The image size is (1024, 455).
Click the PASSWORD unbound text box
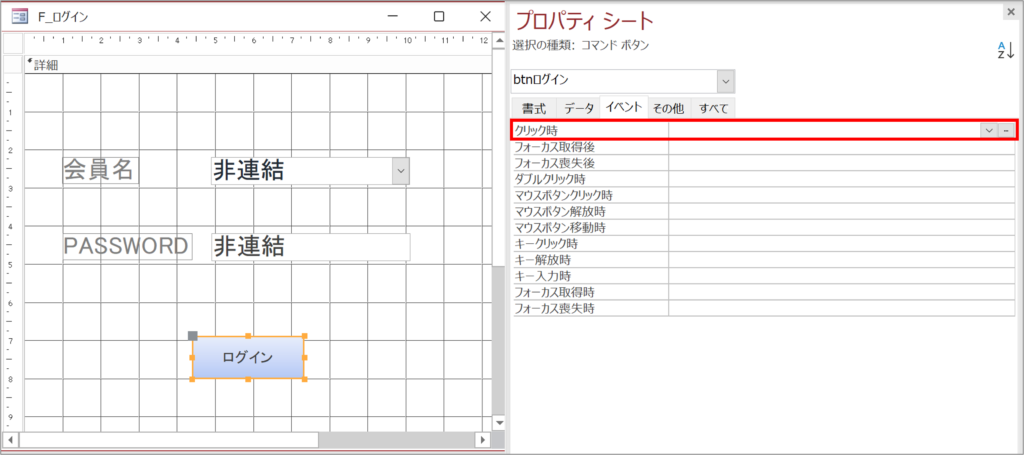[x=310, y=247]
